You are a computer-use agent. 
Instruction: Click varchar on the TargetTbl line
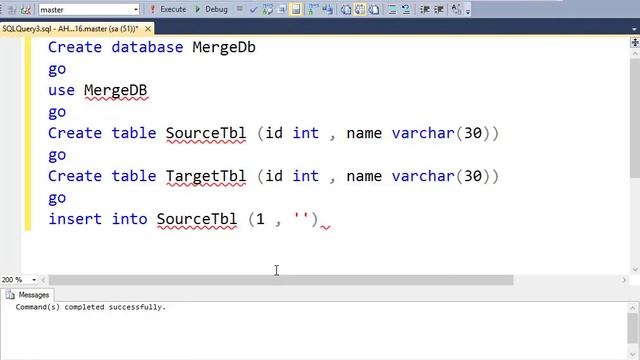pyautogui.click(x=423, y=176)
